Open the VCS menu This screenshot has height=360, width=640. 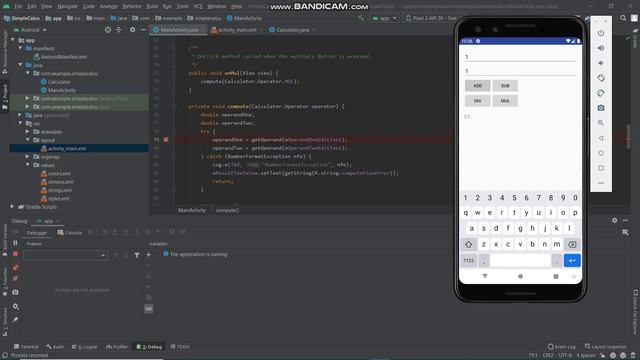coord(198,7)
